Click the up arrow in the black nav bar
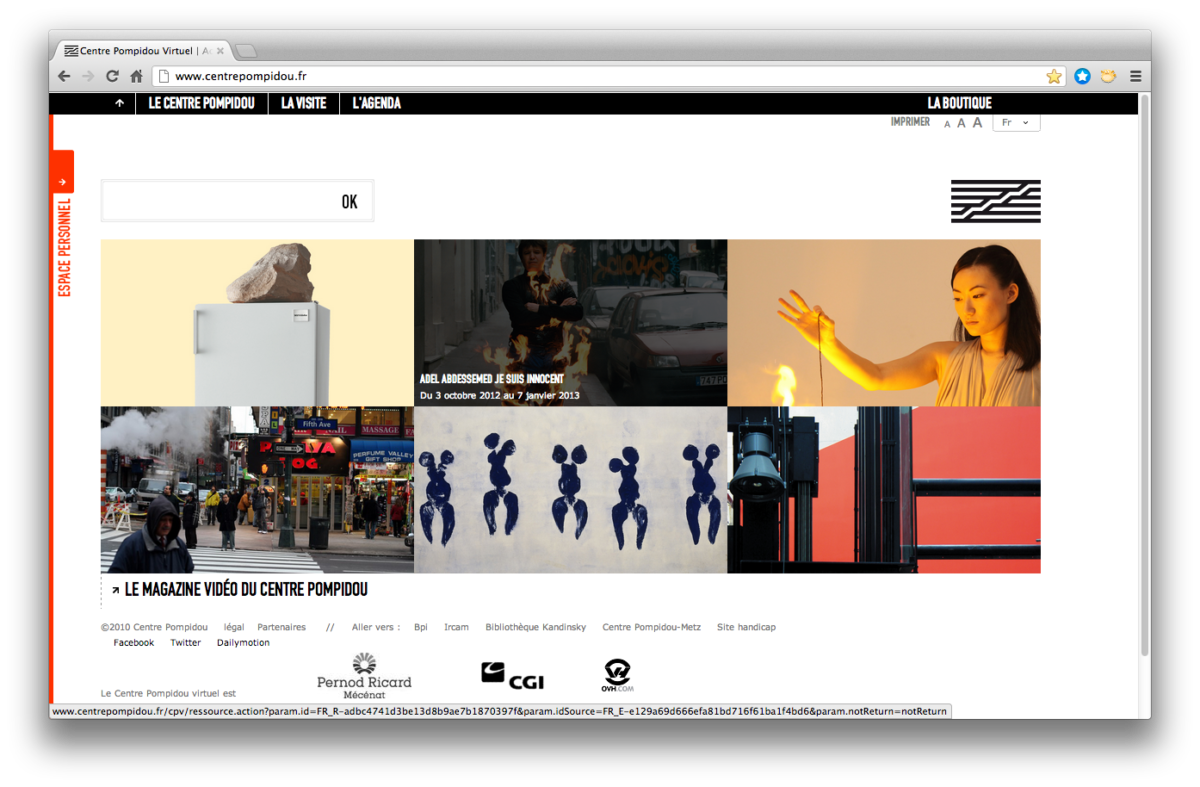The height and width of the screenshot is (787, 1200). click(119, 103)
